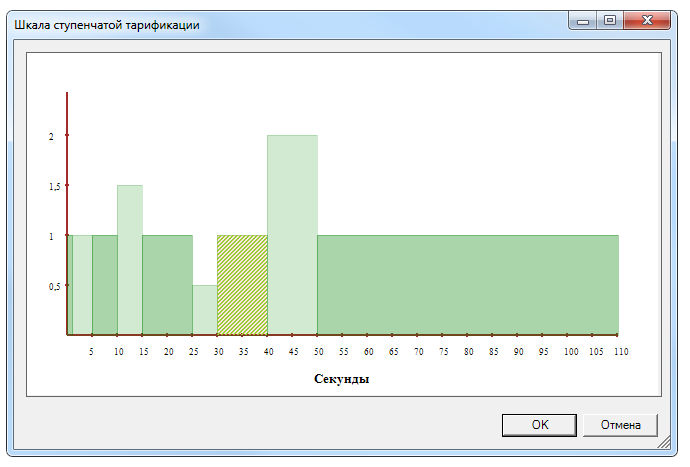Select the long bar from 50 to 110 seconds
This screenshot has width=690, height=467.
pyautogui.click(x=468, y=285)
